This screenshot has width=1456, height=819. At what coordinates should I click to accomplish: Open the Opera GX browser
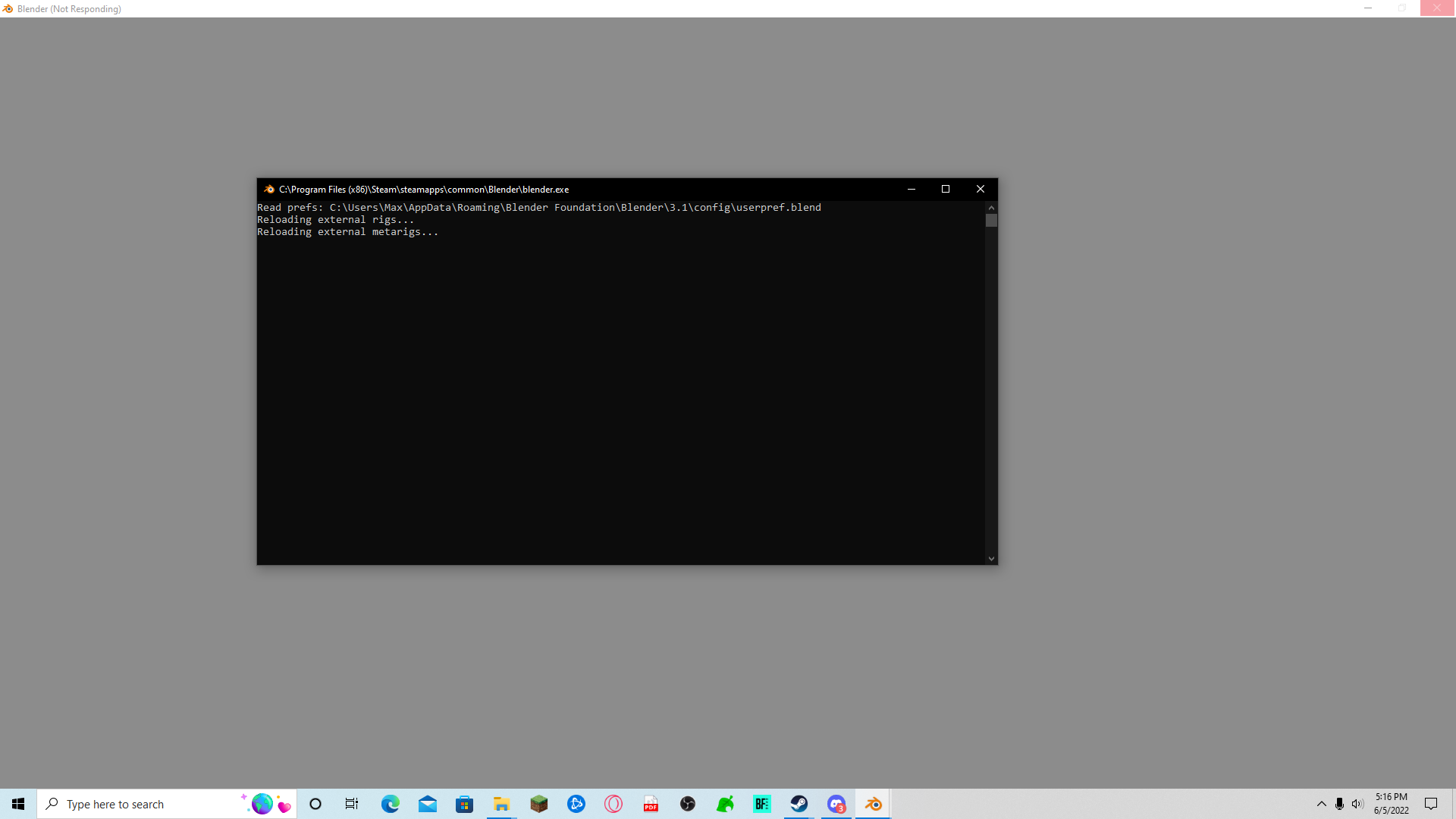613,804
